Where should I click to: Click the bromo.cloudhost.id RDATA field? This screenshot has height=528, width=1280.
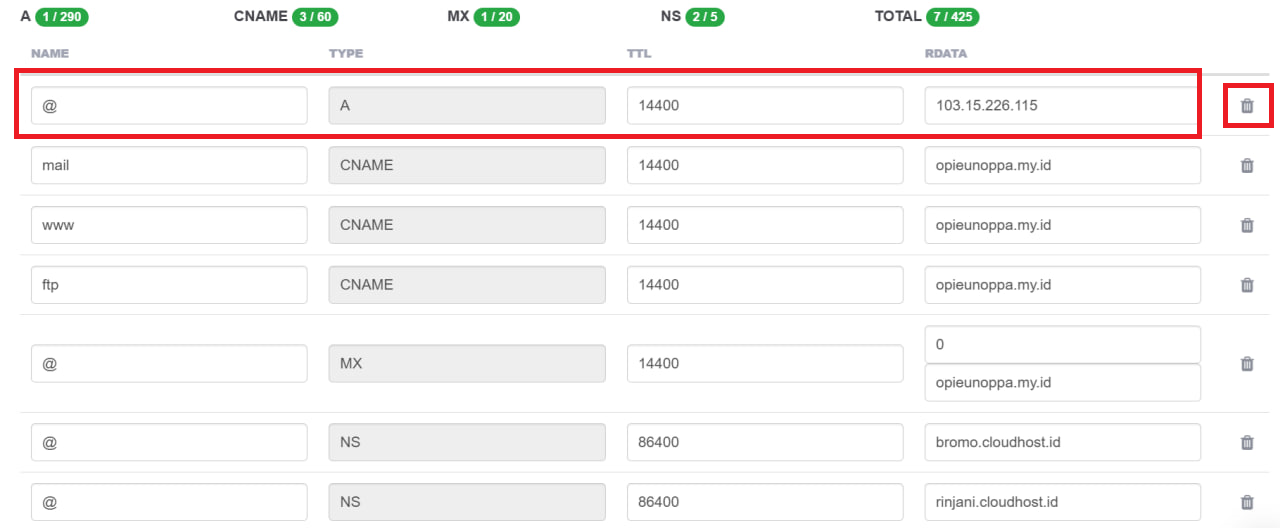pyautogui.click(x=1063, y=442)
